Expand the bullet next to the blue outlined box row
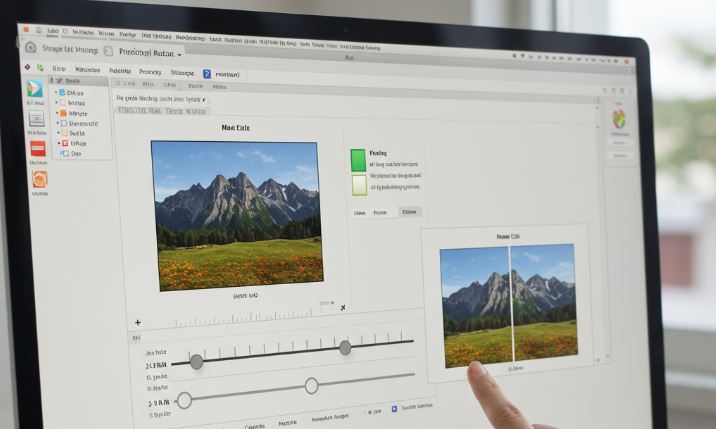The width and height of the screenshot is (716, 429). tap(58, 123)
